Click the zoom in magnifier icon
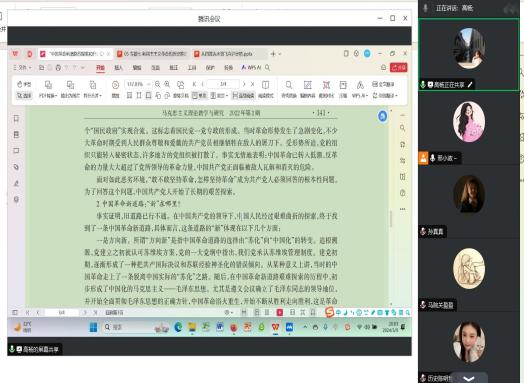 coord(167,85)
